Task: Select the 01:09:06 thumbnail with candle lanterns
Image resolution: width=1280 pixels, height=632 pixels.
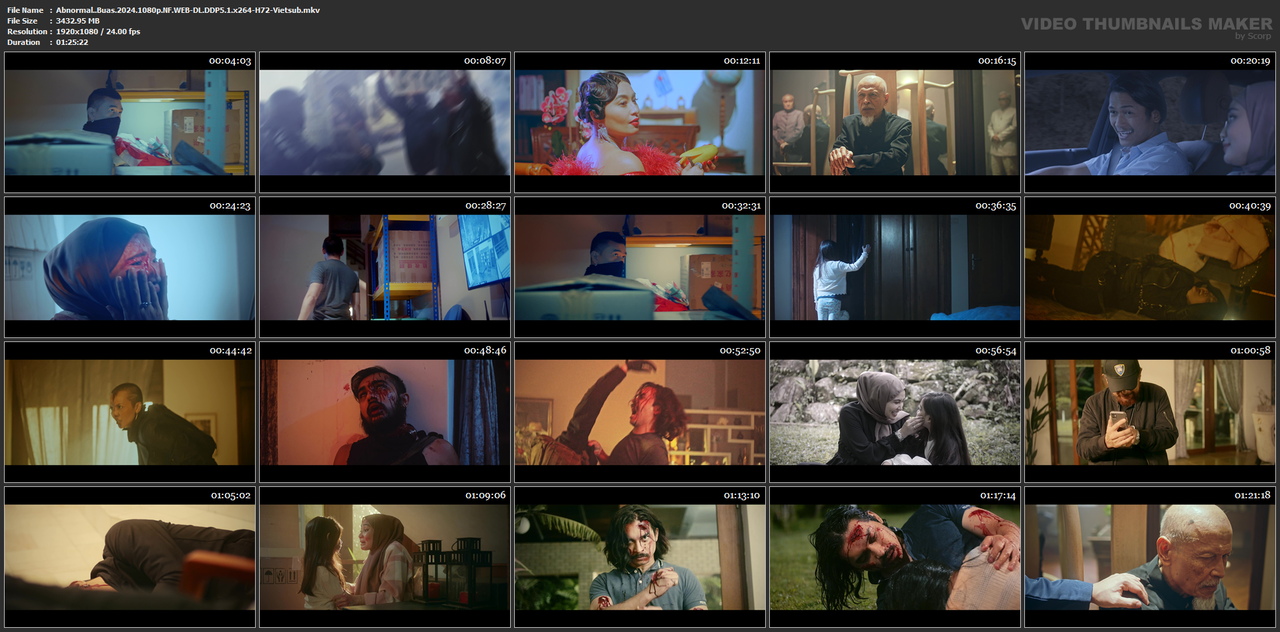Action: click(x=385, y=557)
